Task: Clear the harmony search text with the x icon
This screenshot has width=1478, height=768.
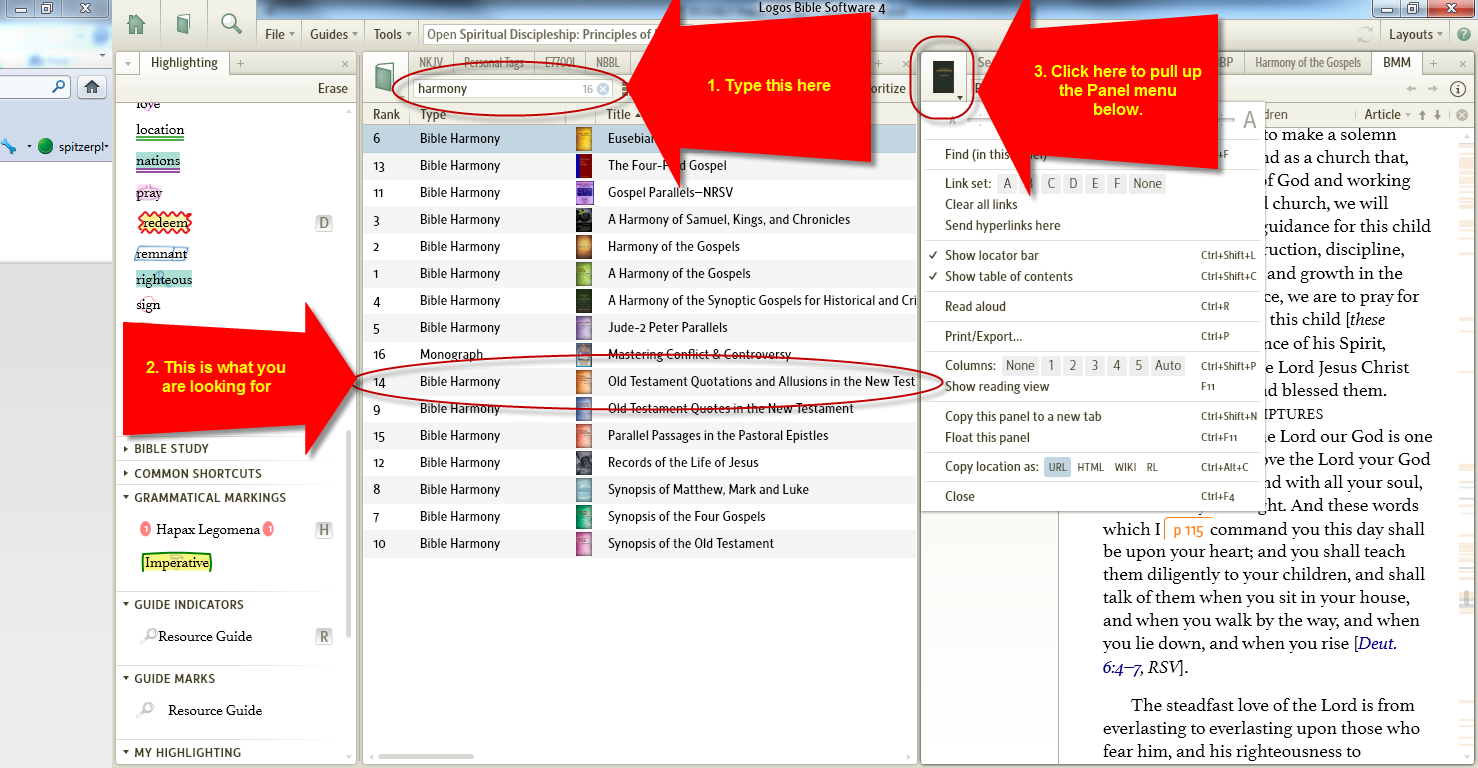Action: (x=603, y=89)
